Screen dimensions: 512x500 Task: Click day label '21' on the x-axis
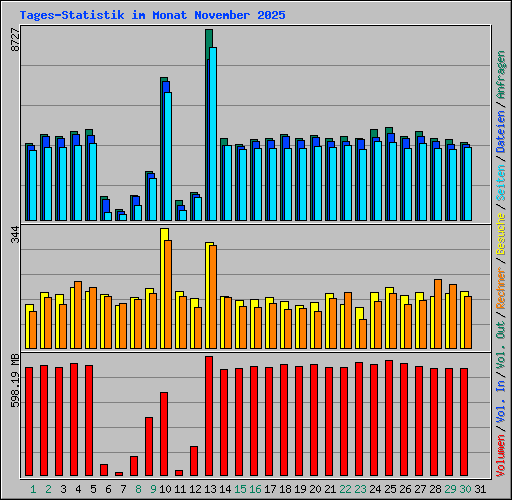(x=330, y=489)
